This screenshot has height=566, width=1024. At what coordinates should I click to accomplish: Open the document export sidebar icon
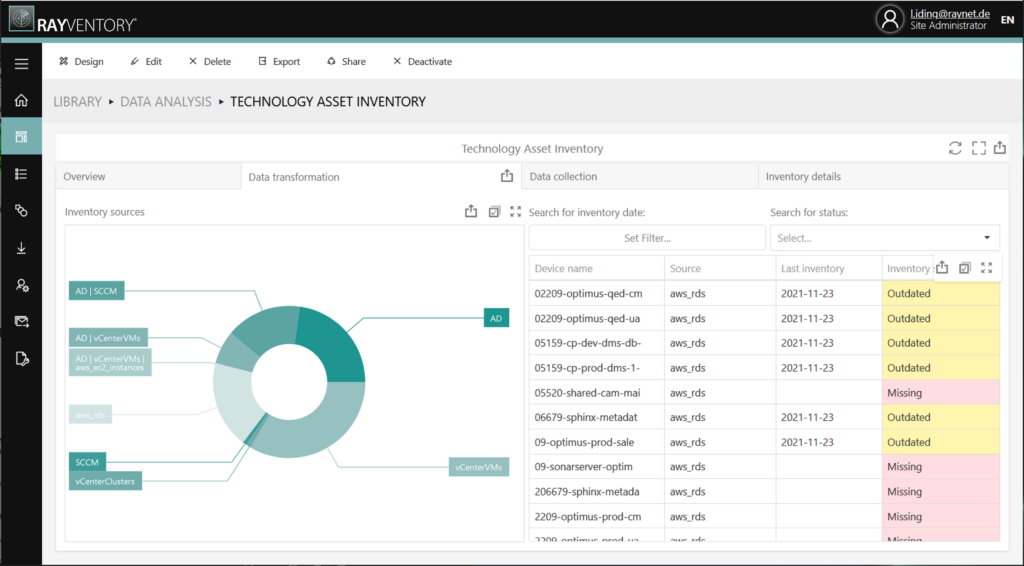click(x=22, y=358)
